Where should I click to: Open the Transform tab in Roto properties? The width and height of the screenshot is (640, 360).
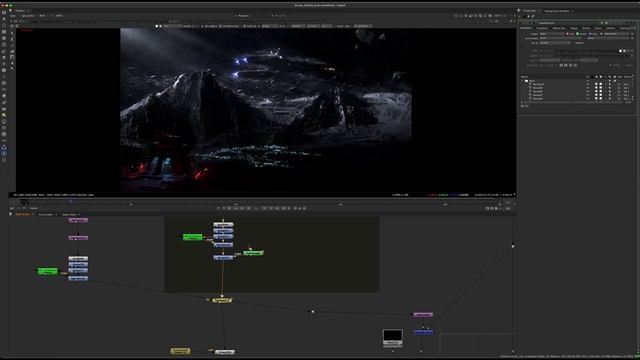click(x=542, y=28)
